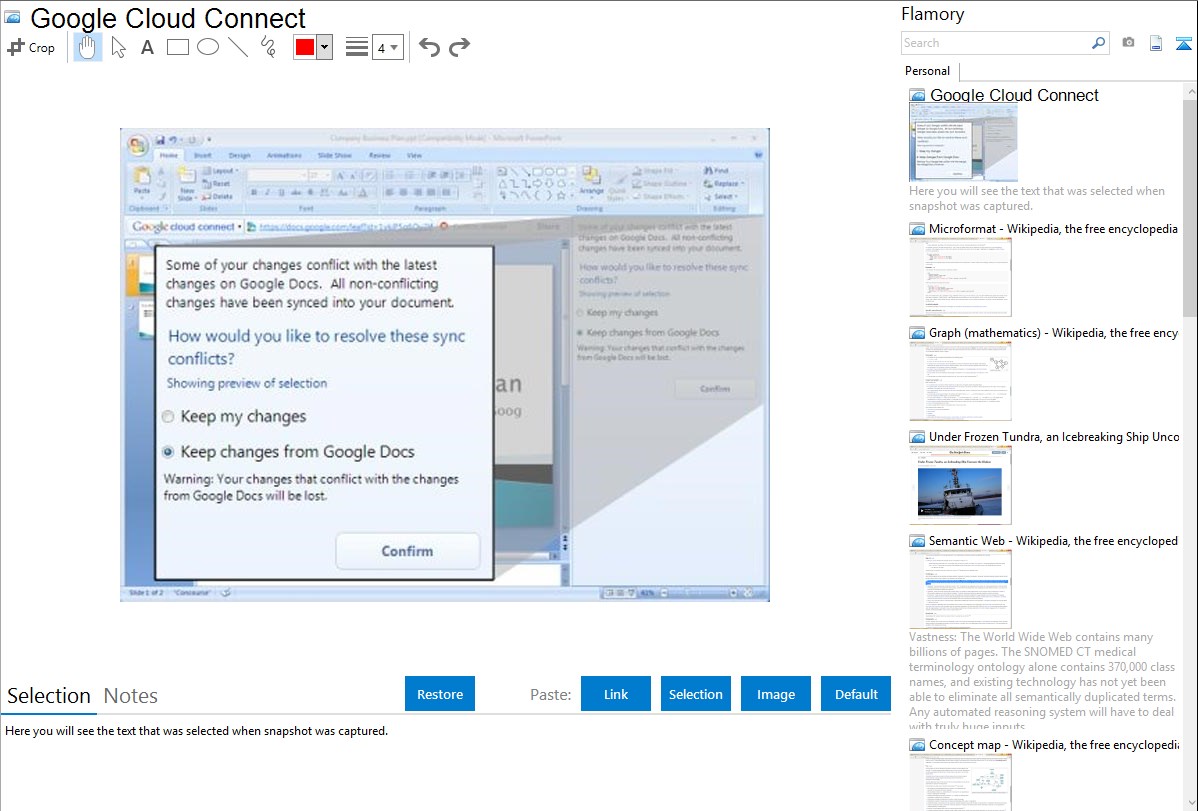Activate the Crop tool
The height and width of the screenshot is (811, 1198).
point(31,47)
